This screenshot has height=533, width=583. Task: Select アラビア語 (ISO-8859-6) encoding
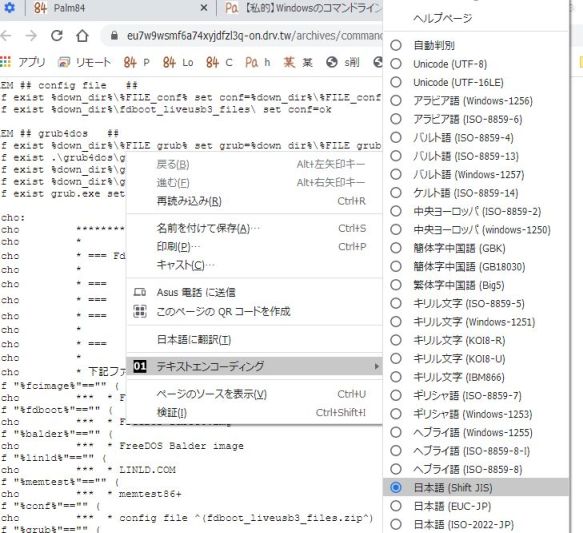click(x=476, y=119)
